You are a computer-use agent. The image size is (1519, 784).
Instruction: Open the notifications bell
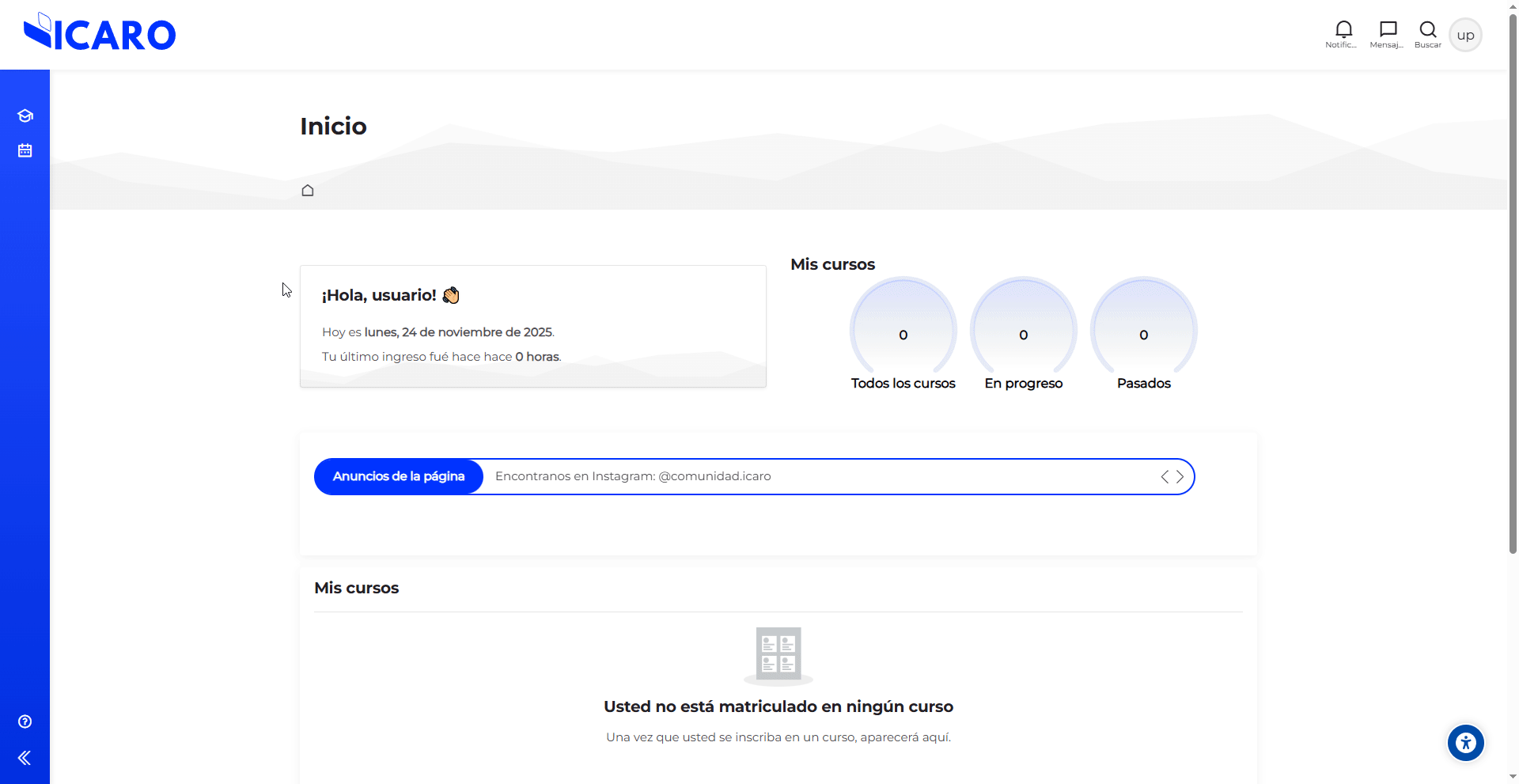pos(1343,30)
